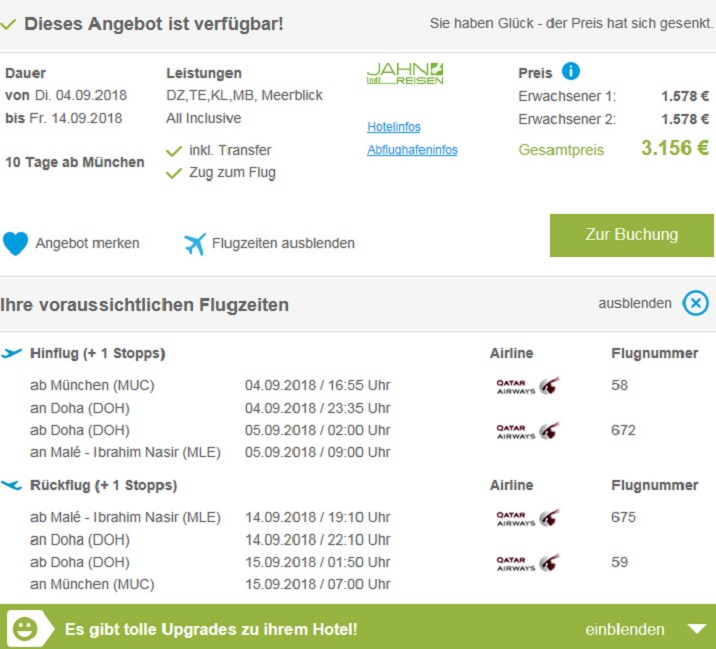
Task: Click the smiley icon in the upgrades bar
Action: click(25, 629)
